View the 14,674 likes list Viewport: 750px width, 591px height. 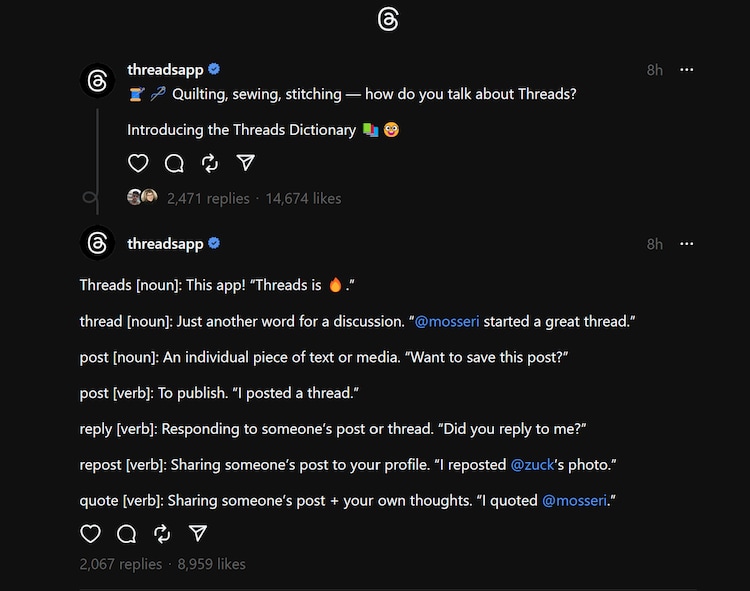303,198
